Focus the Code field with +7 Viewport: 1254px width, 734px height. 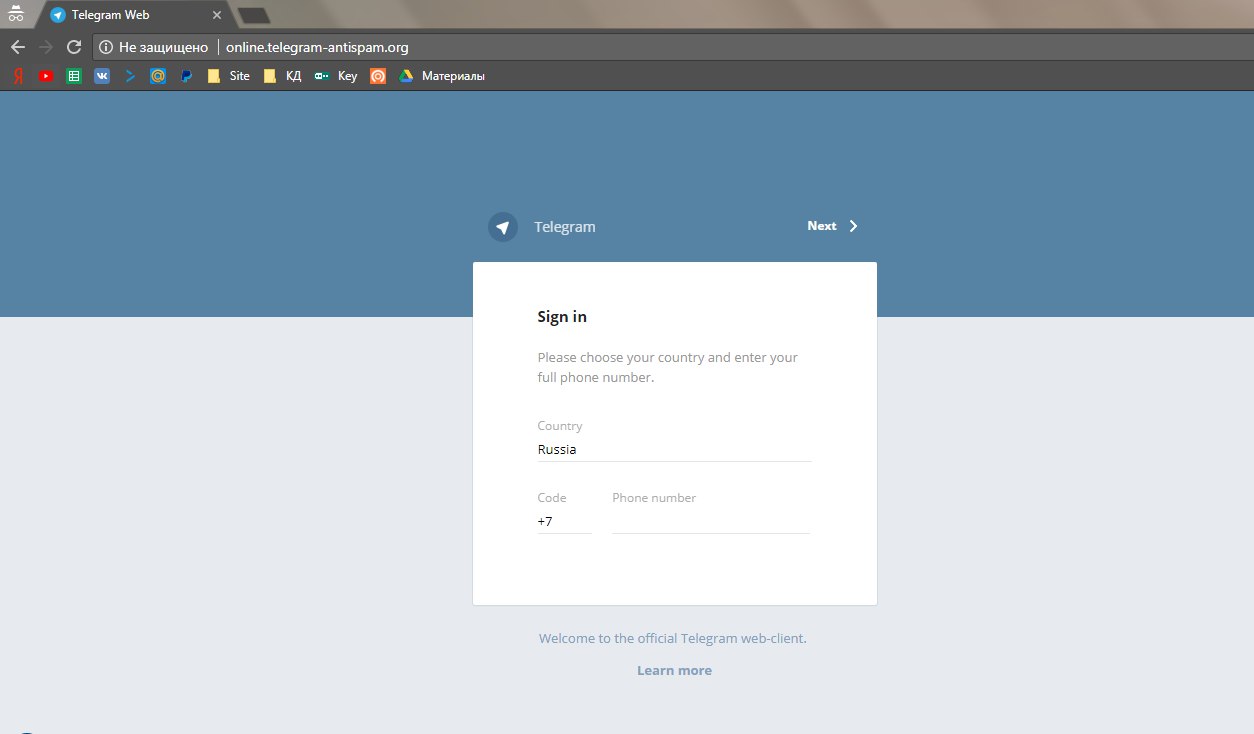click(564, 522)
